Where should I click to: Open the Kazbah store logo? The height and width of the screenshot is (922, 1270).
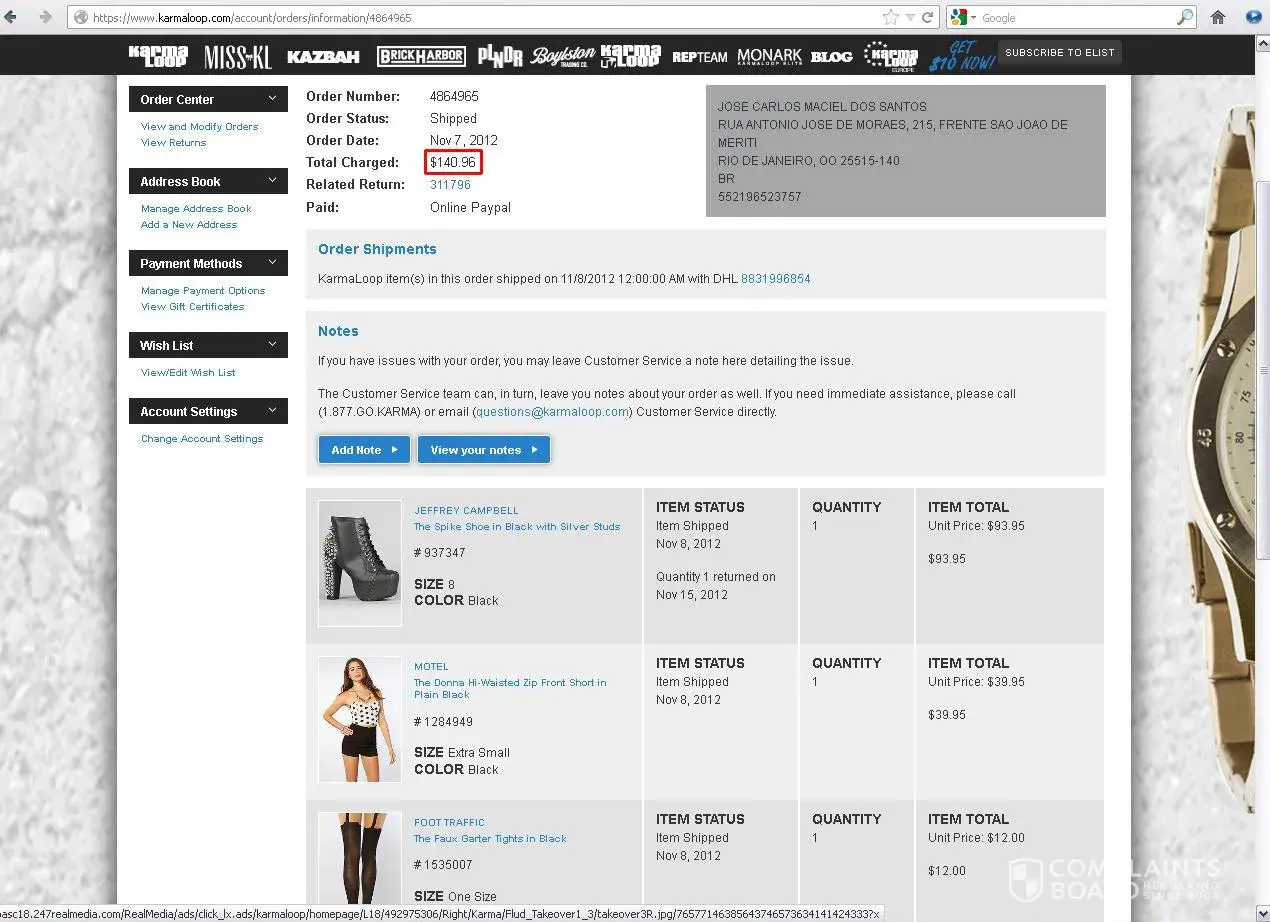pyautogui.click(x=323, y=57)
